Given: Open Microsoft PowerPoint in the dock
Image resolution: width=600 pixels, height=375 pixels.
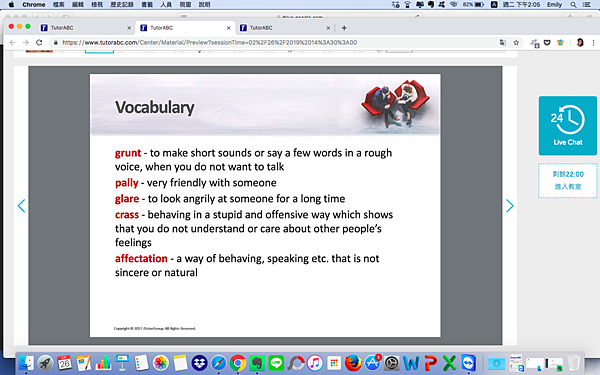Looking at the screenshot, I should pos(430,363).
